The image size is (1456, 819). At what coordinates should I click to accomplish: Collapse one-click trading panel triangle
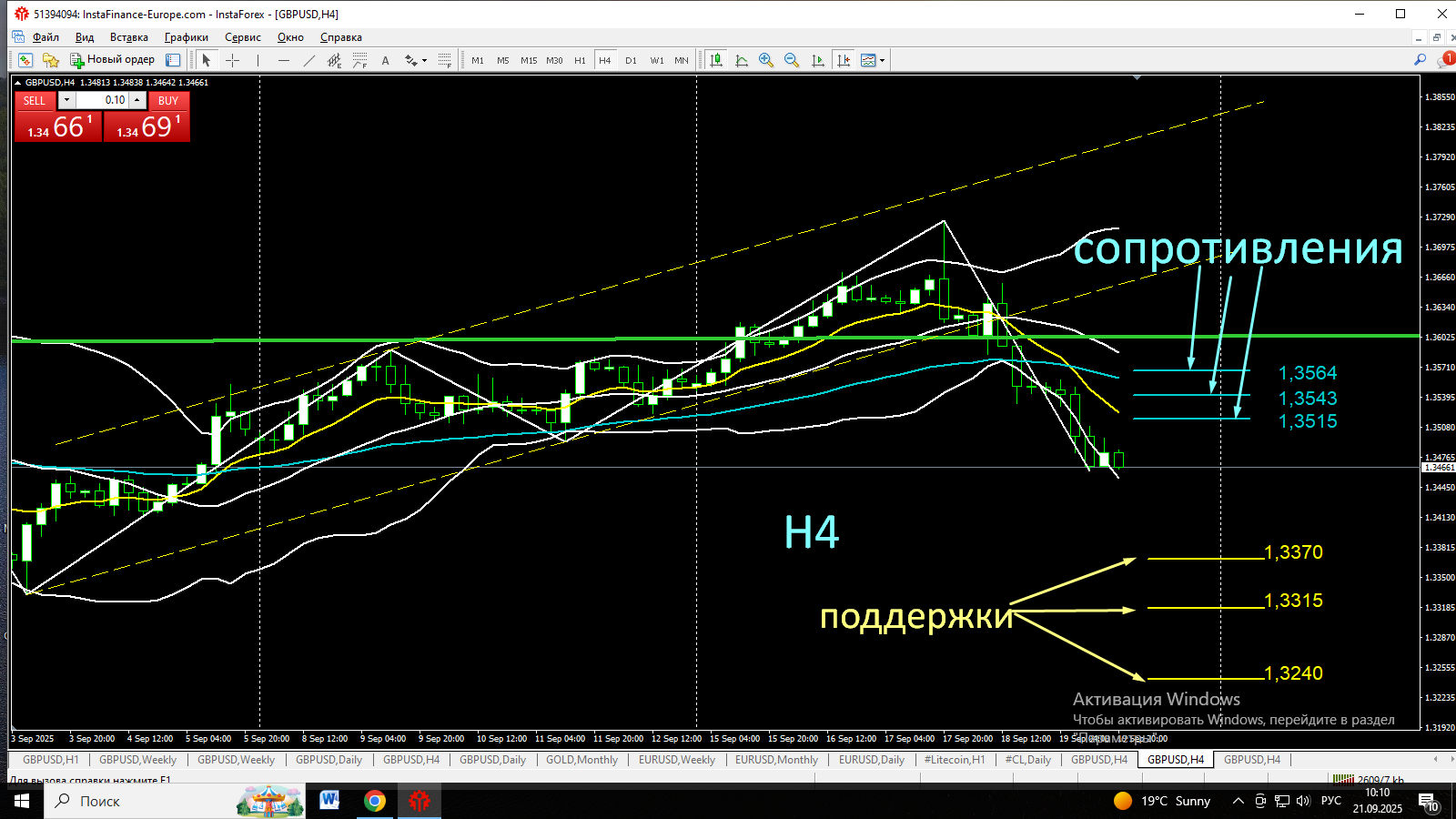click(x=17, y=83)
